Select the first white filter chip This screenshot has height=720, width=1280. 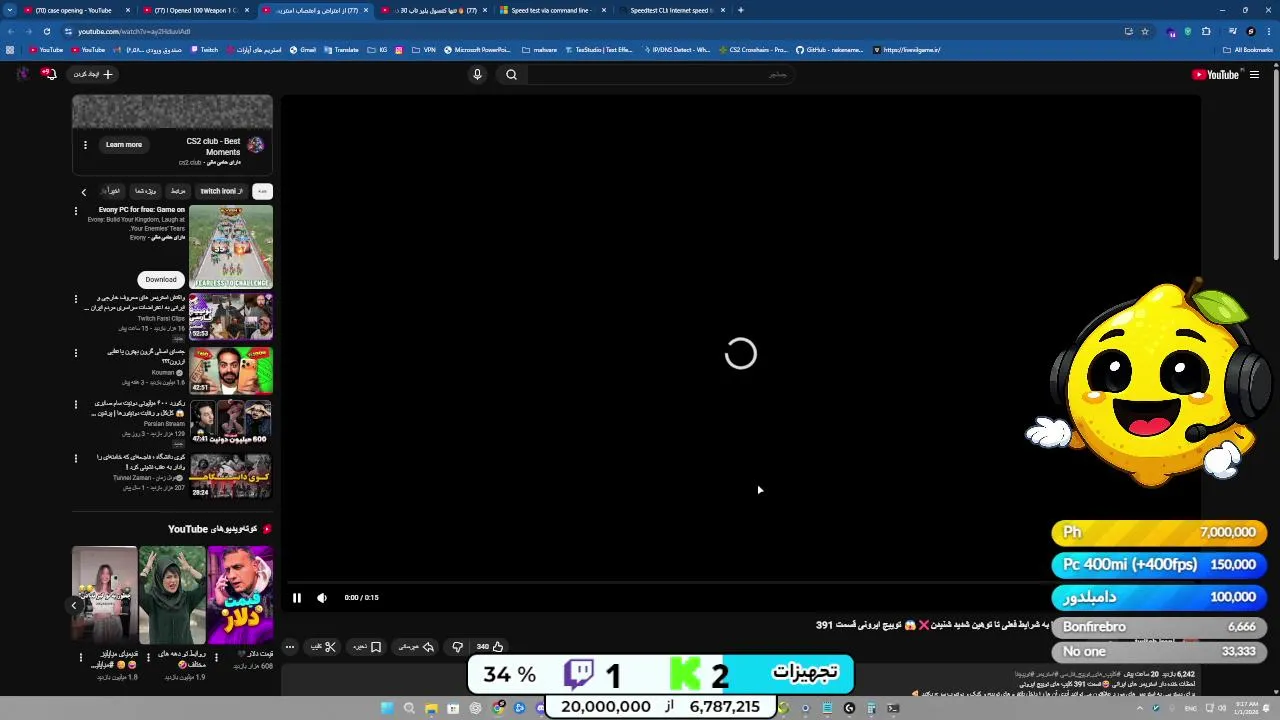click(262, 191)
